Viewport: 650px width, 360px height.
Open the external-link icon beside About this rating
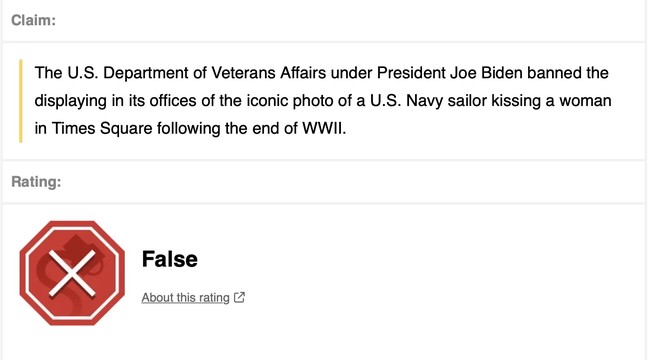(x=239, y=297)
